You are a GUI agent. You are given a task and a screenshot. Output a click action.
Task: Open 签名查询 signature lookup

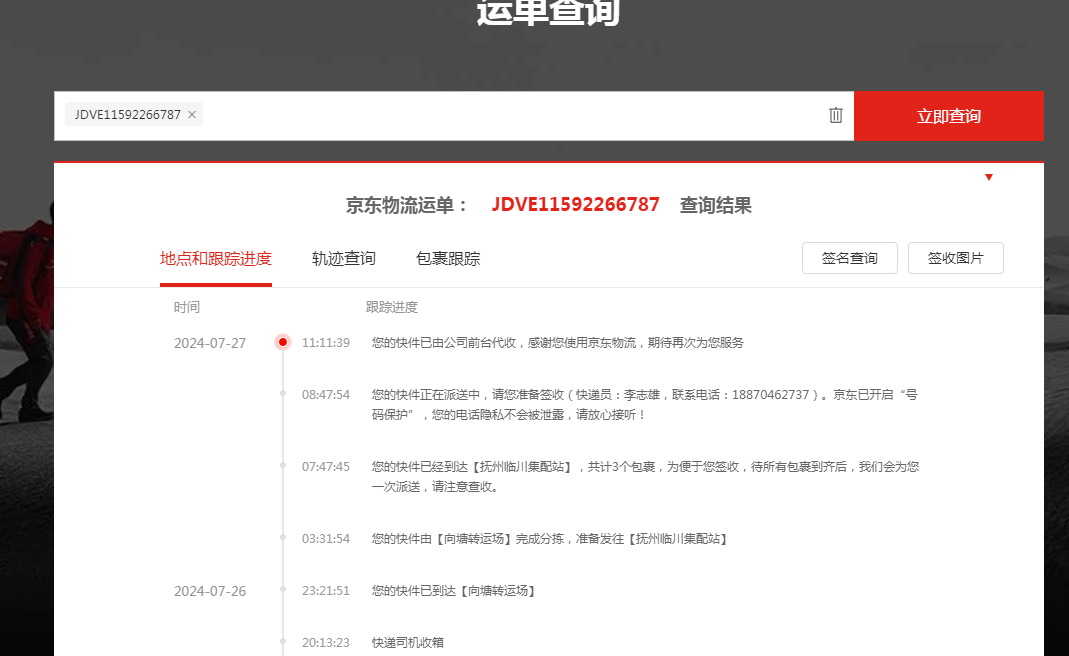tap(849, 258)
